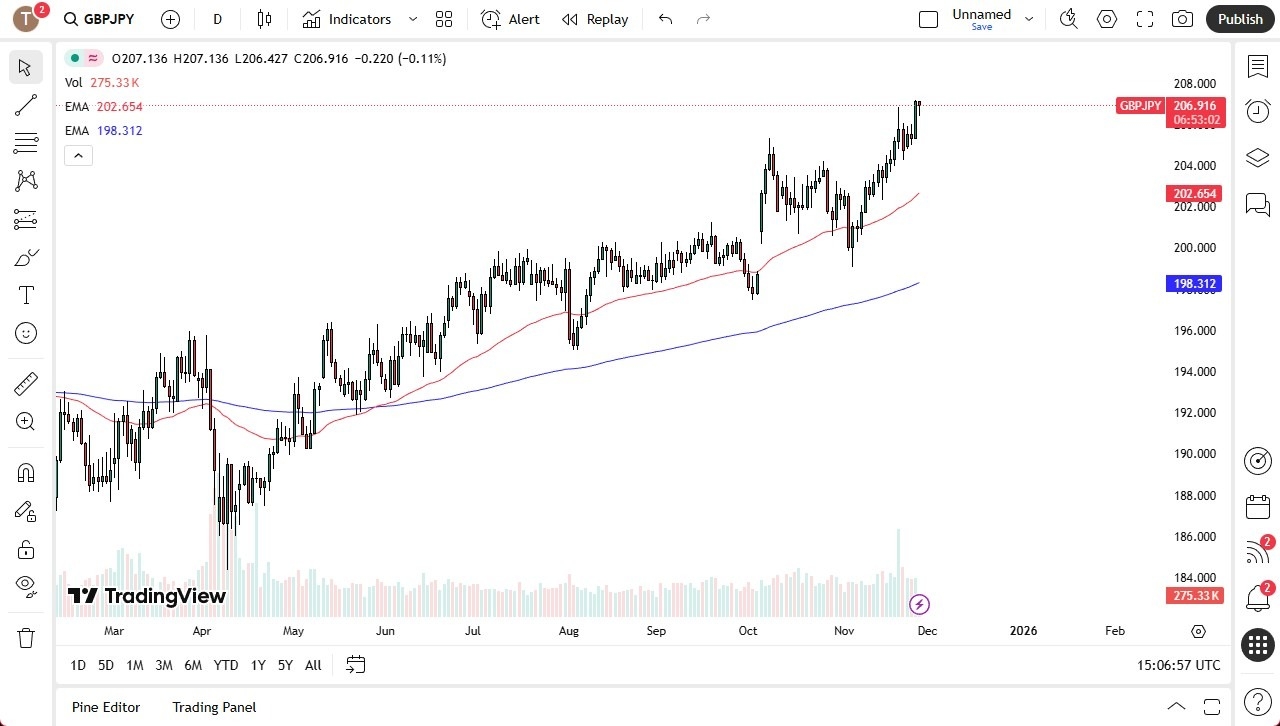Collapse the indicator legend expander arrow
The width and height of the screenshot is (1280, 726).
tap(78, 155)
